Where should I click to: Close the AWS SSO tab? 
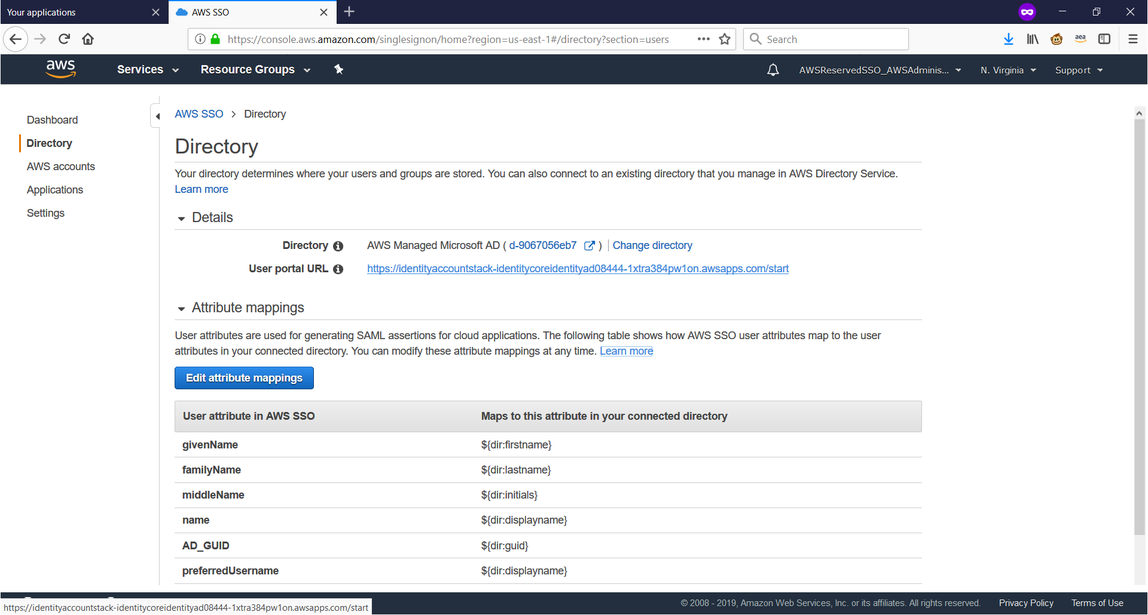click(324, 12)
